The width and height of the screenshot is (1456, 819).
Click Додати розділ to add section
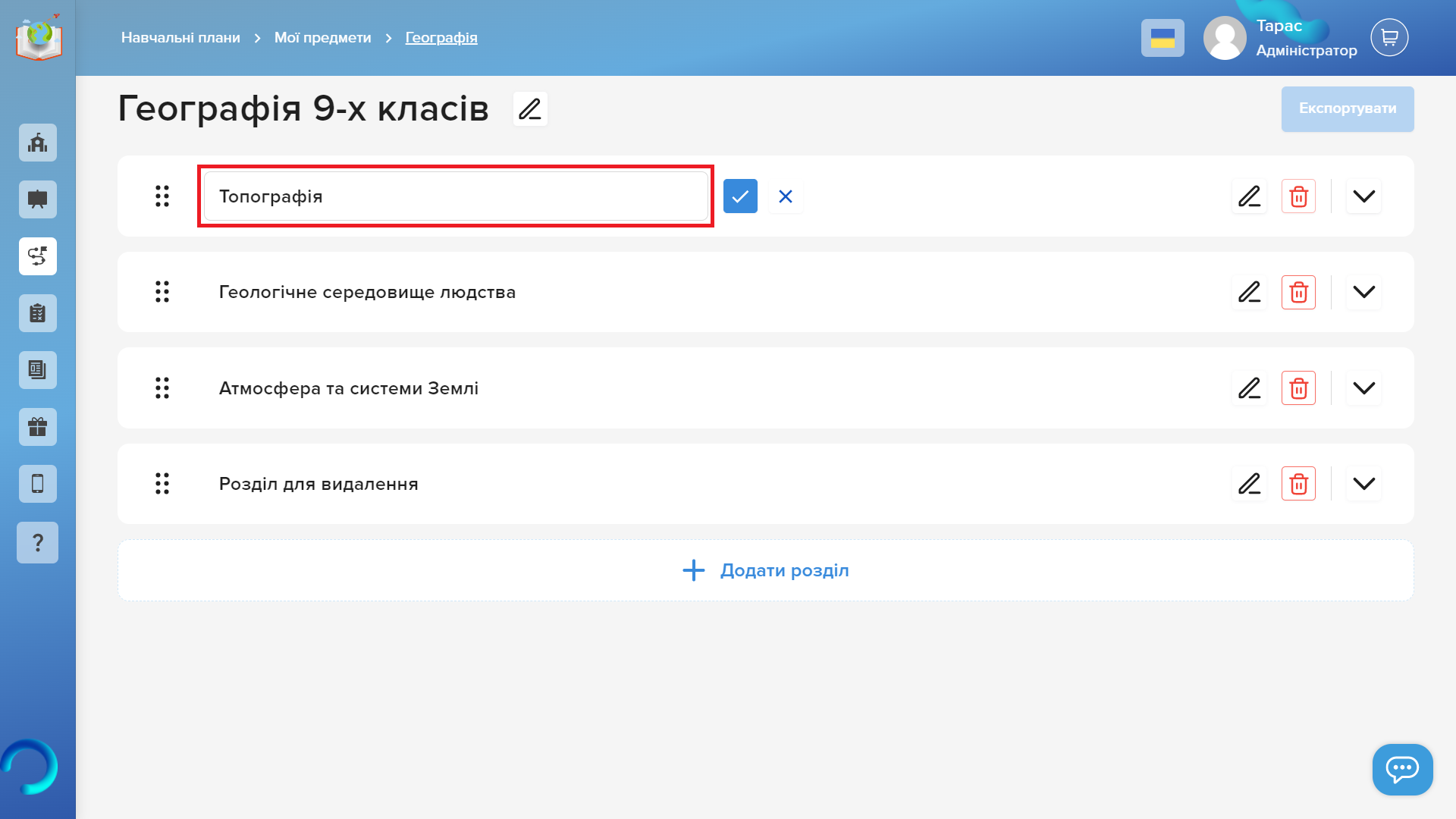tap(766, 570)
